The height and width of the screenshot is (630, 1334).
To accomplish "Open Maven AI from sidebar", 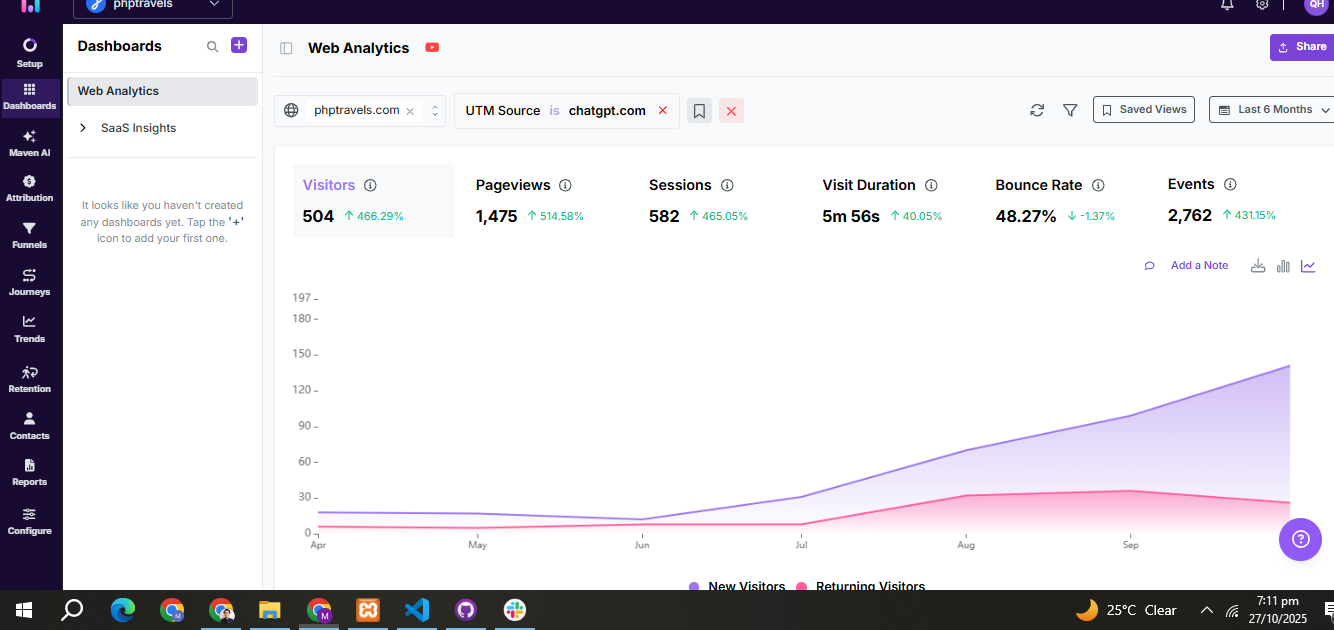I will [29, 143].
